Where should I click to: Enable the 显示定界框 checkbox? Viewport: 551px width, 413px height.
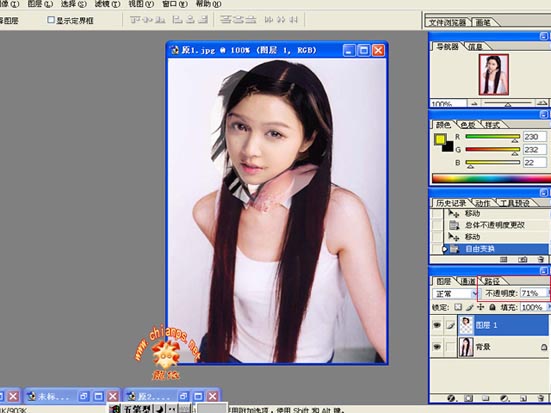(x=51, y=20)
